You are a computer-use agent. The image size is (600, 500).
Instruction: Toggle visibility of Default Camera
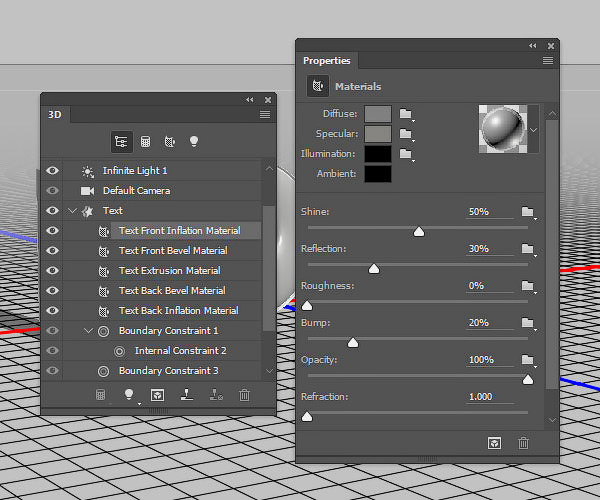coord(52,190)
